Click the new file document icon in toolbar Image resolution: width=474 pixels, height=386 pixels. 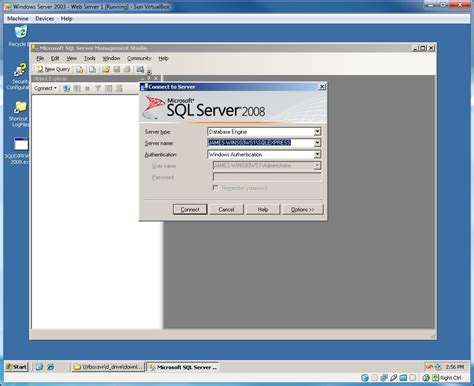tap(92, 69)
